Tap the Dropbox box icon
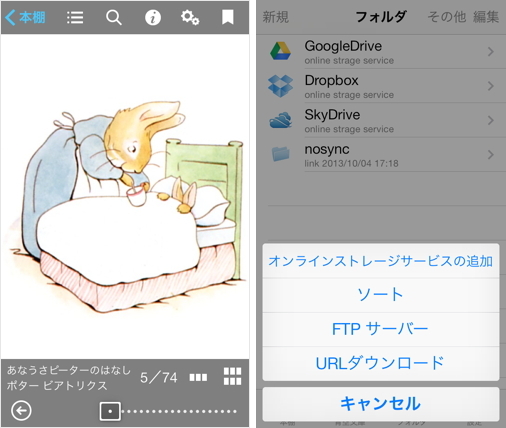The height and width of the screenshot is (428, 506). (280, 86)
